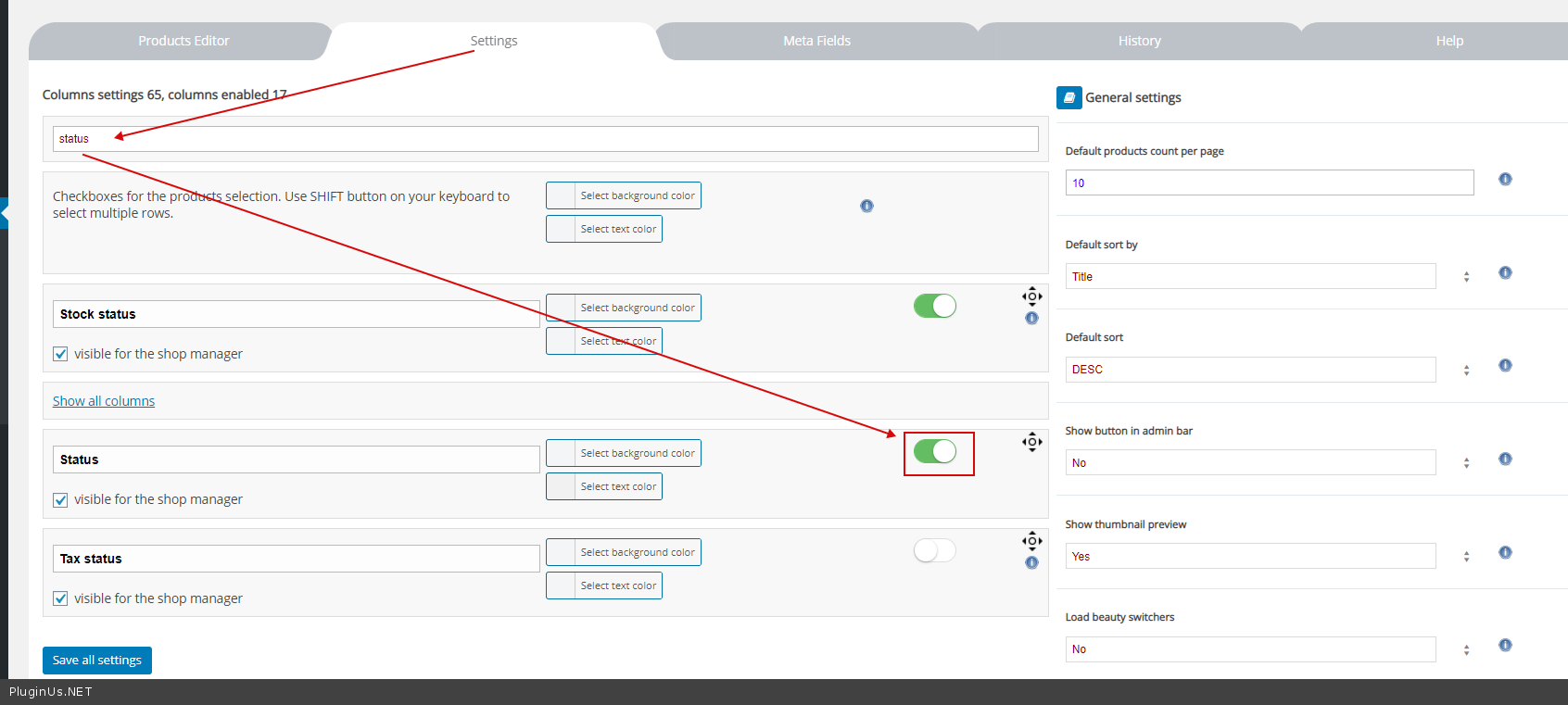Image resolution: width=1568 pixels, height=705 pixels.
Task: Switch to the Products Editor tab
Action: (183, 41)
